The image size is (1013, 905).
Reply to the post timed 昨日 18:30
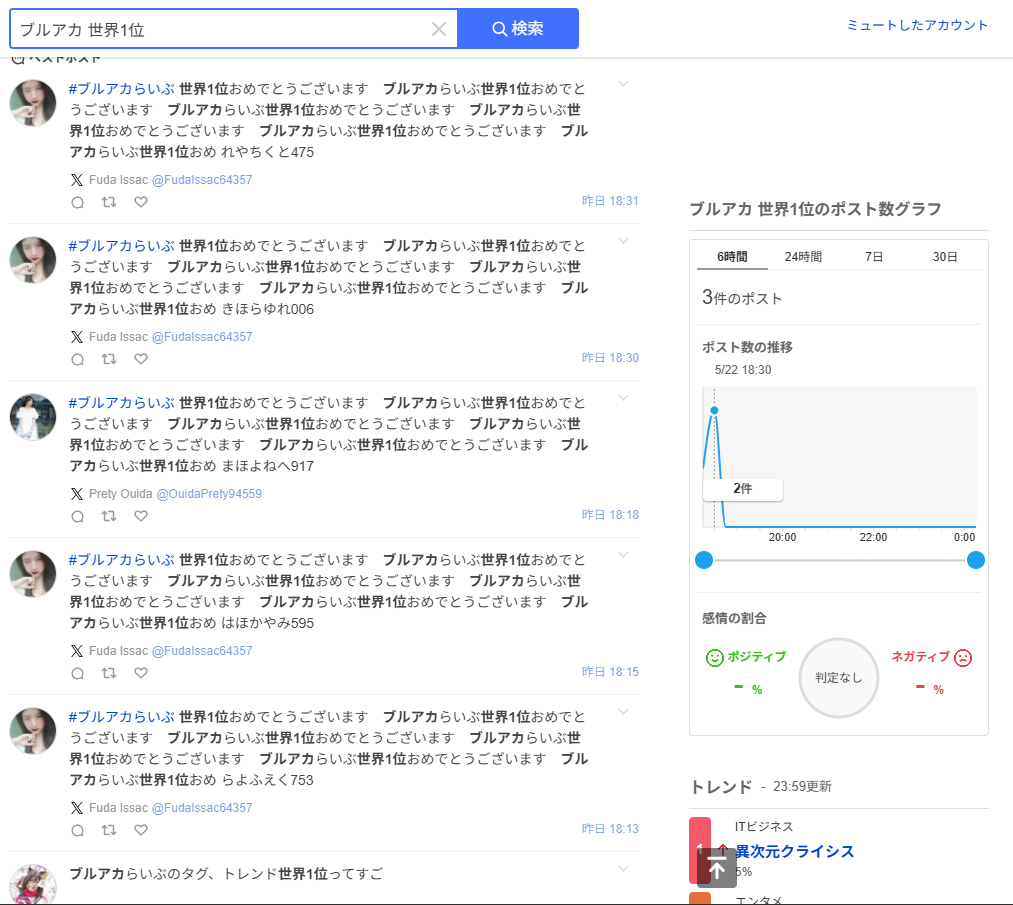78,359
